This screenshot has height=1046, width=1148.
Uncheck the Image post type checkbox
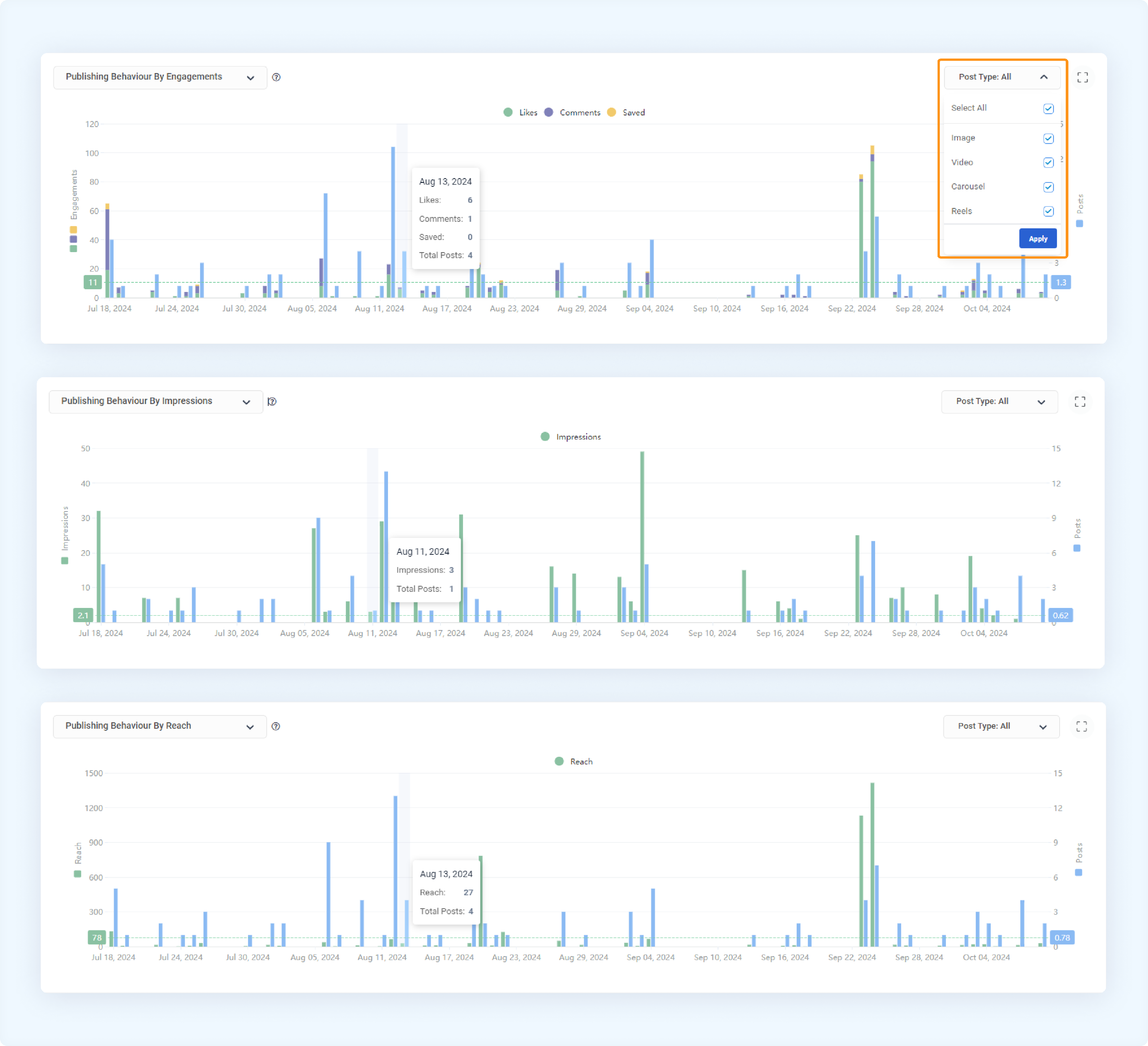click(1049, 138)
